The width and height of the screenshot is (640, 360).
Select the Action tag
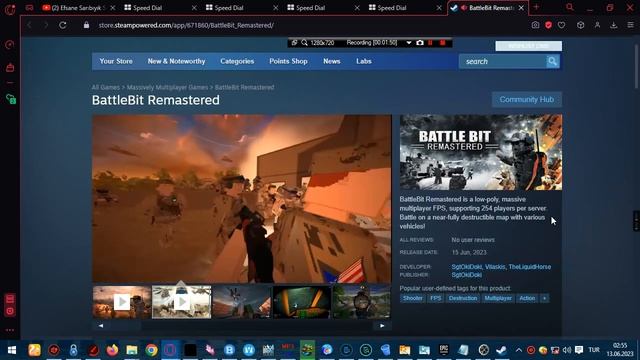pyautogui.click(x=527, y=298)
